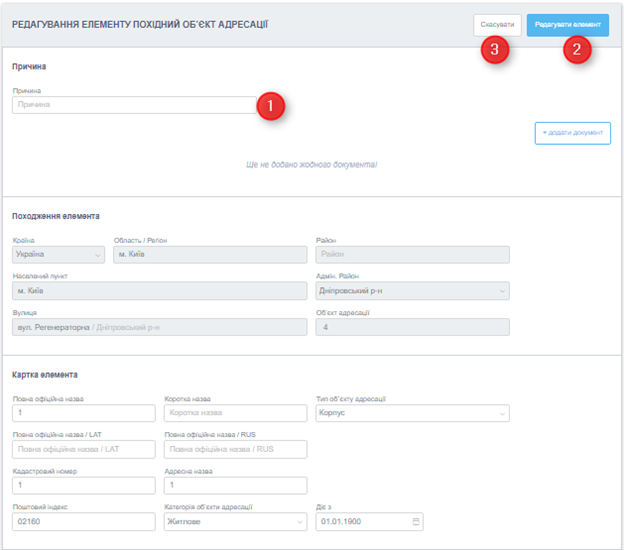Expand 'Категорія об'єкта адресації' dropdown
This screenshot has width=624, height=550.
(x=235, y=522)
